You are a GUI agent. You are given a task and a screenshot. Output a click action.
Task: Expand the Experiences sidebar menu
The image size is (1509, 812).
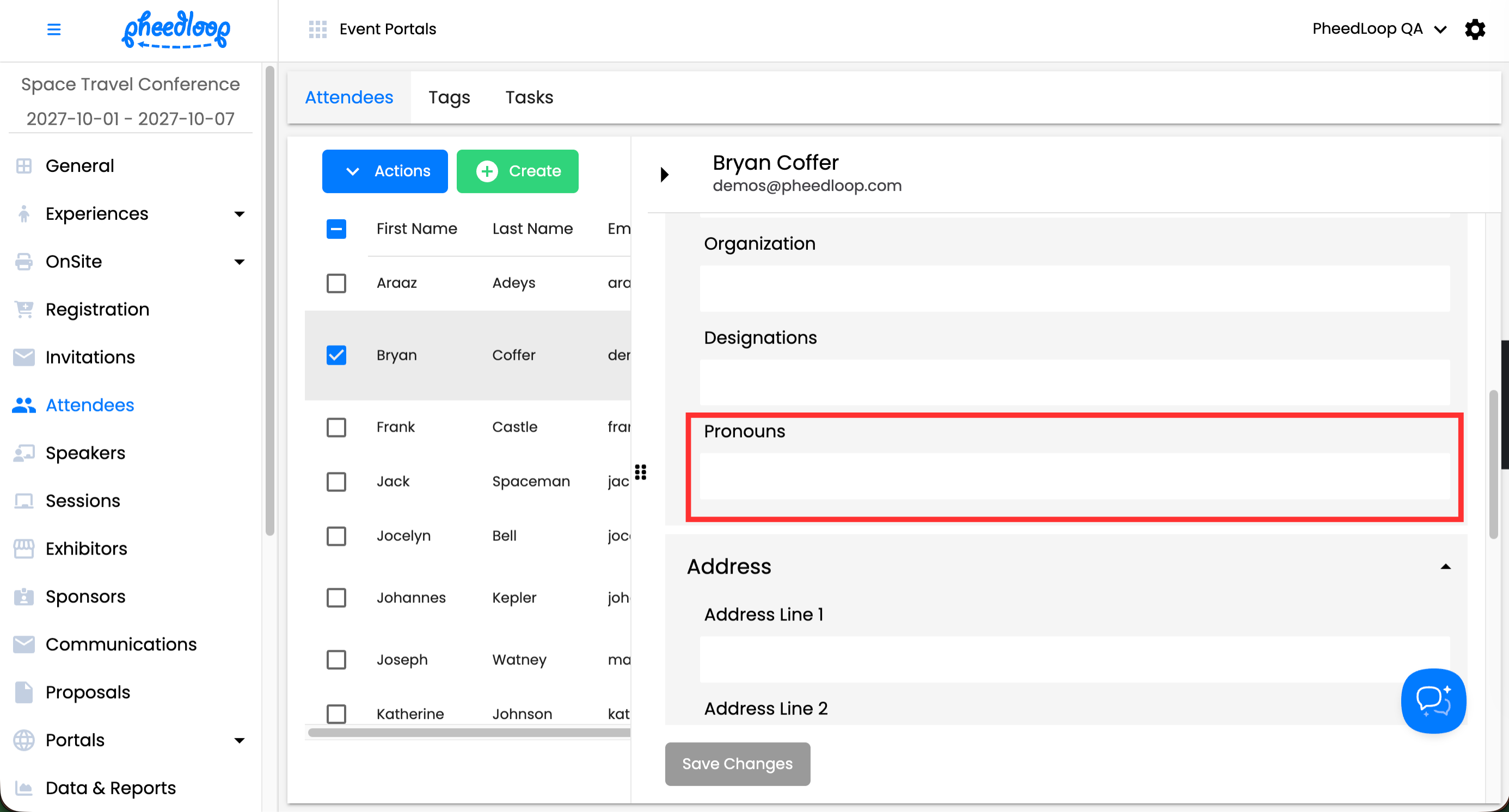pyautogui.click(x=239, y=214)
